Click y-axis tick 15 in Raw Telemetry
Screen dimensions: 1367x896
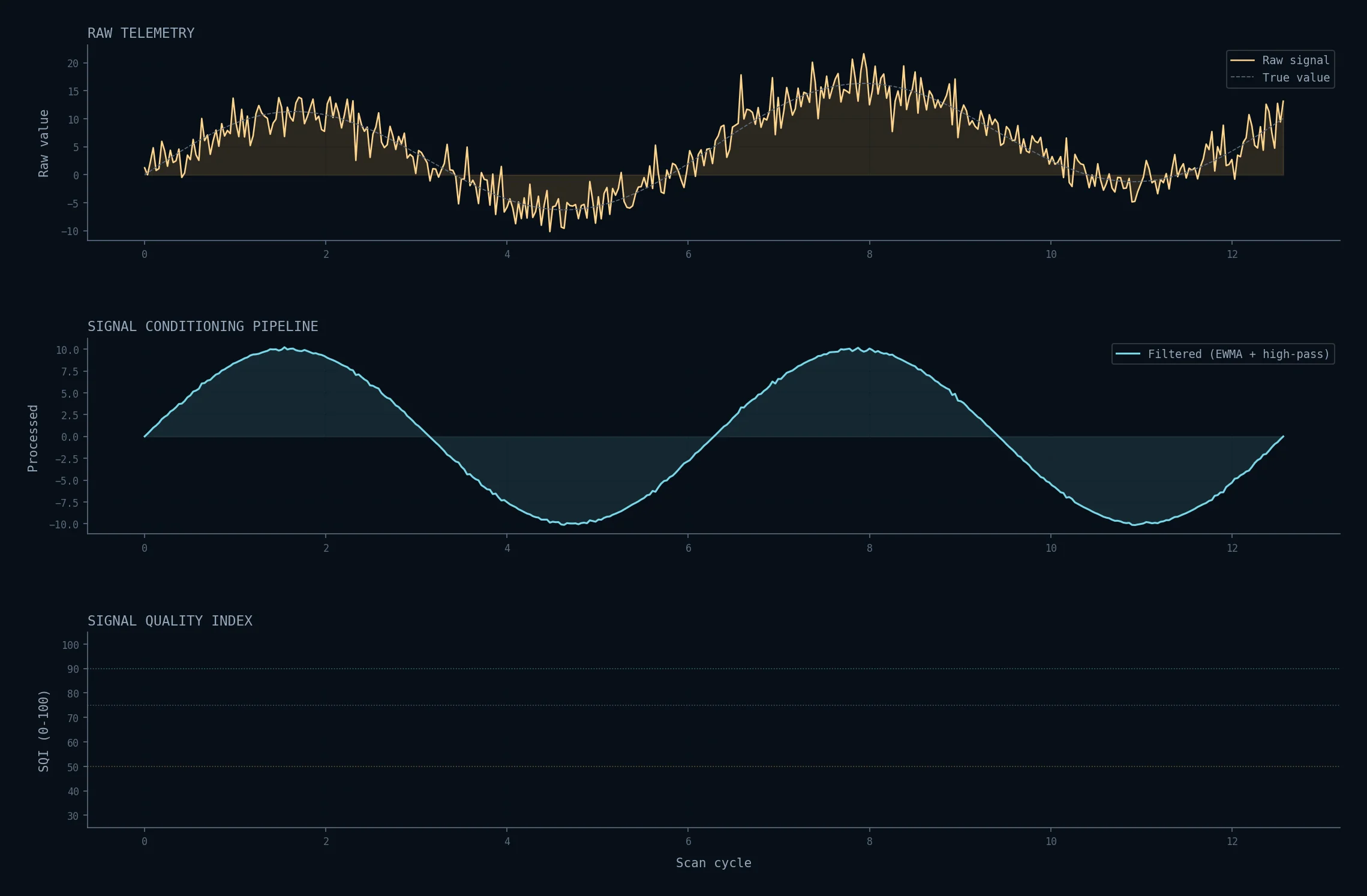(73, 92)
